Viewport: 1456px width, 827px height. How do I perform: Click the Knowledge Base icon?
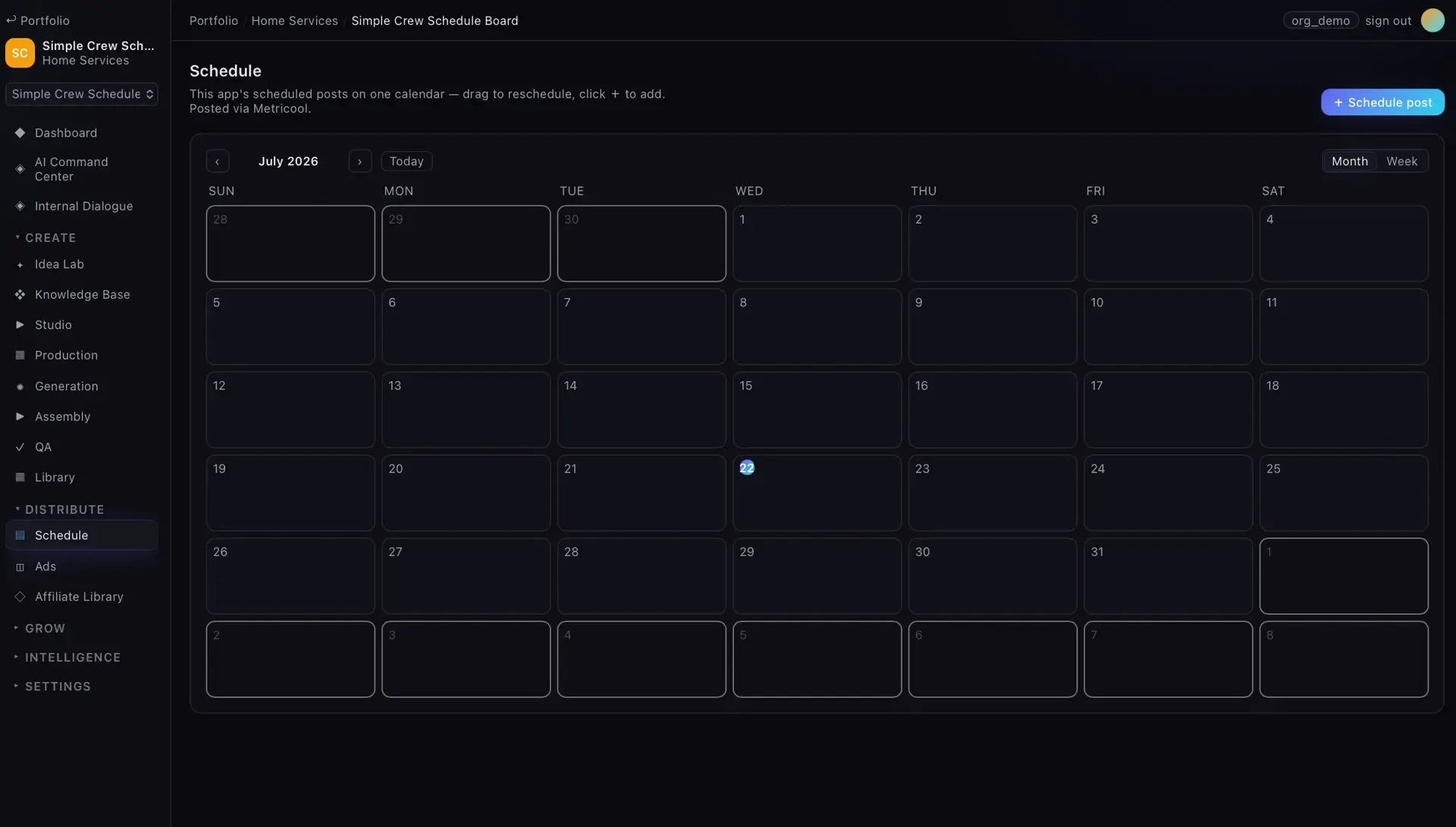[x=20, y=295]
